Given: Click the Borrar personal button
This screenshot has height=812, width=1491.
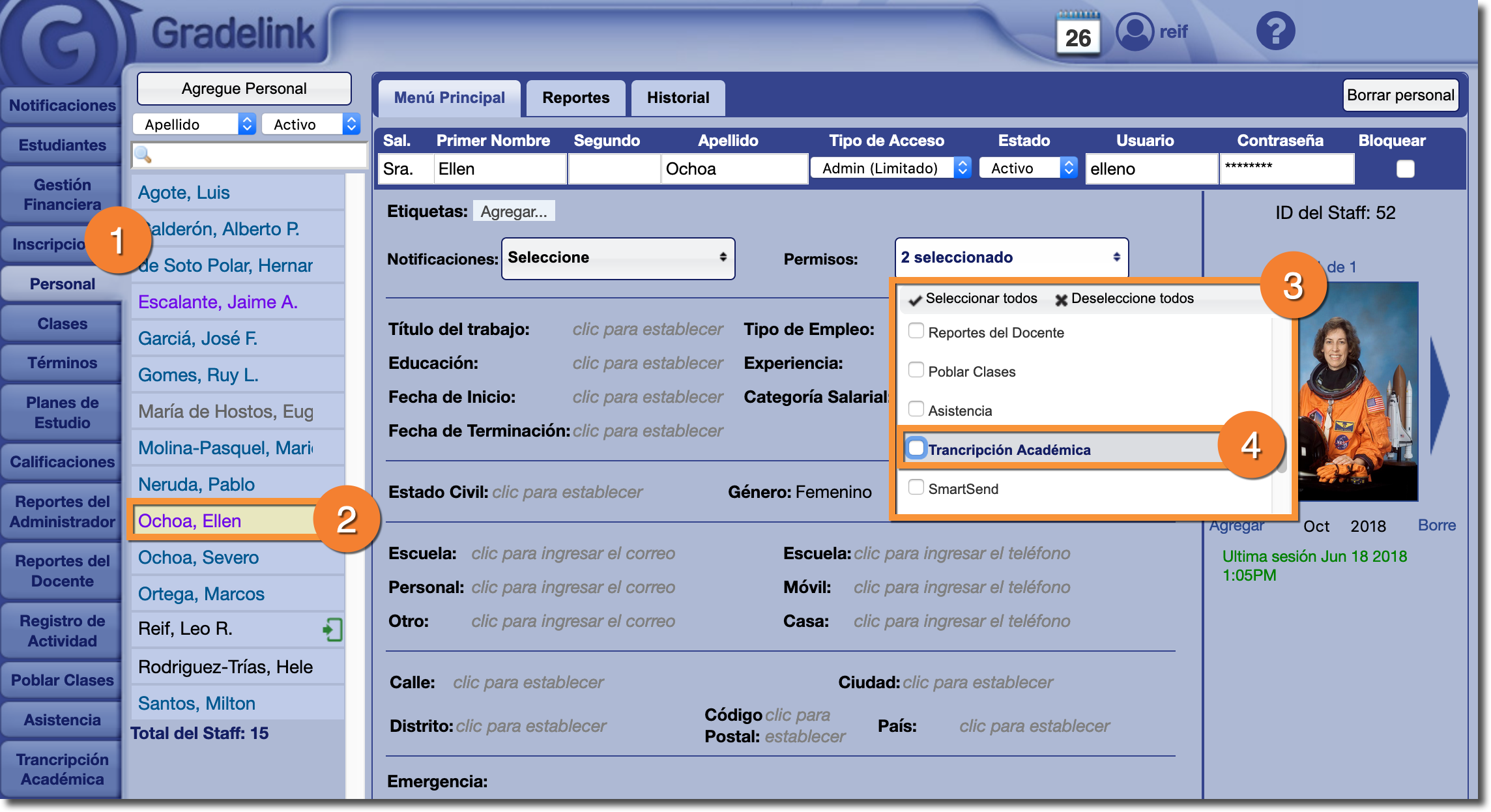Looking at the screenshot, I should [x=1400, y=95].
